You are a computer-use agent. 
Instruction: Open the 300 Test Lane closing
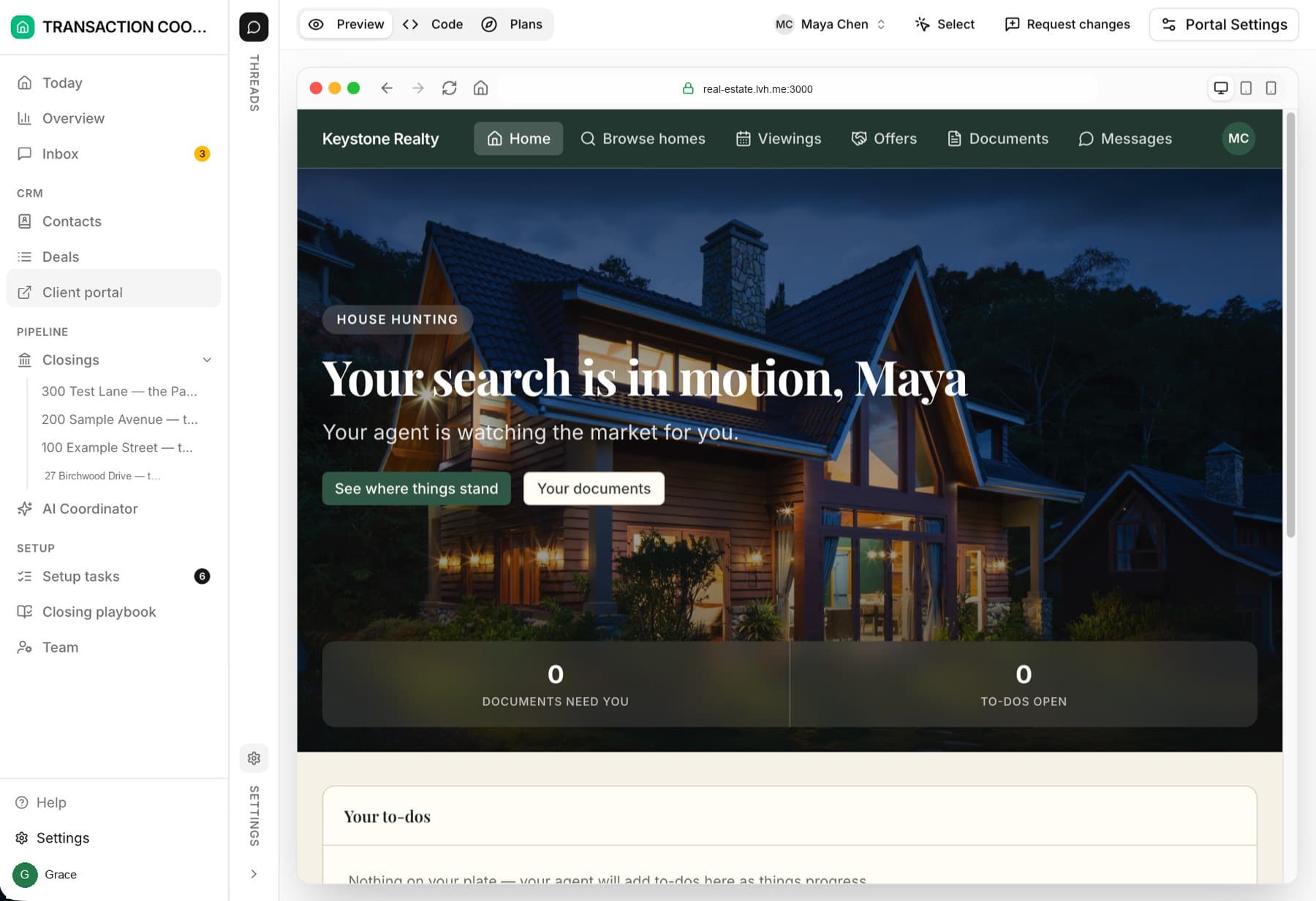pyautogui.click(x=119, y=391)
